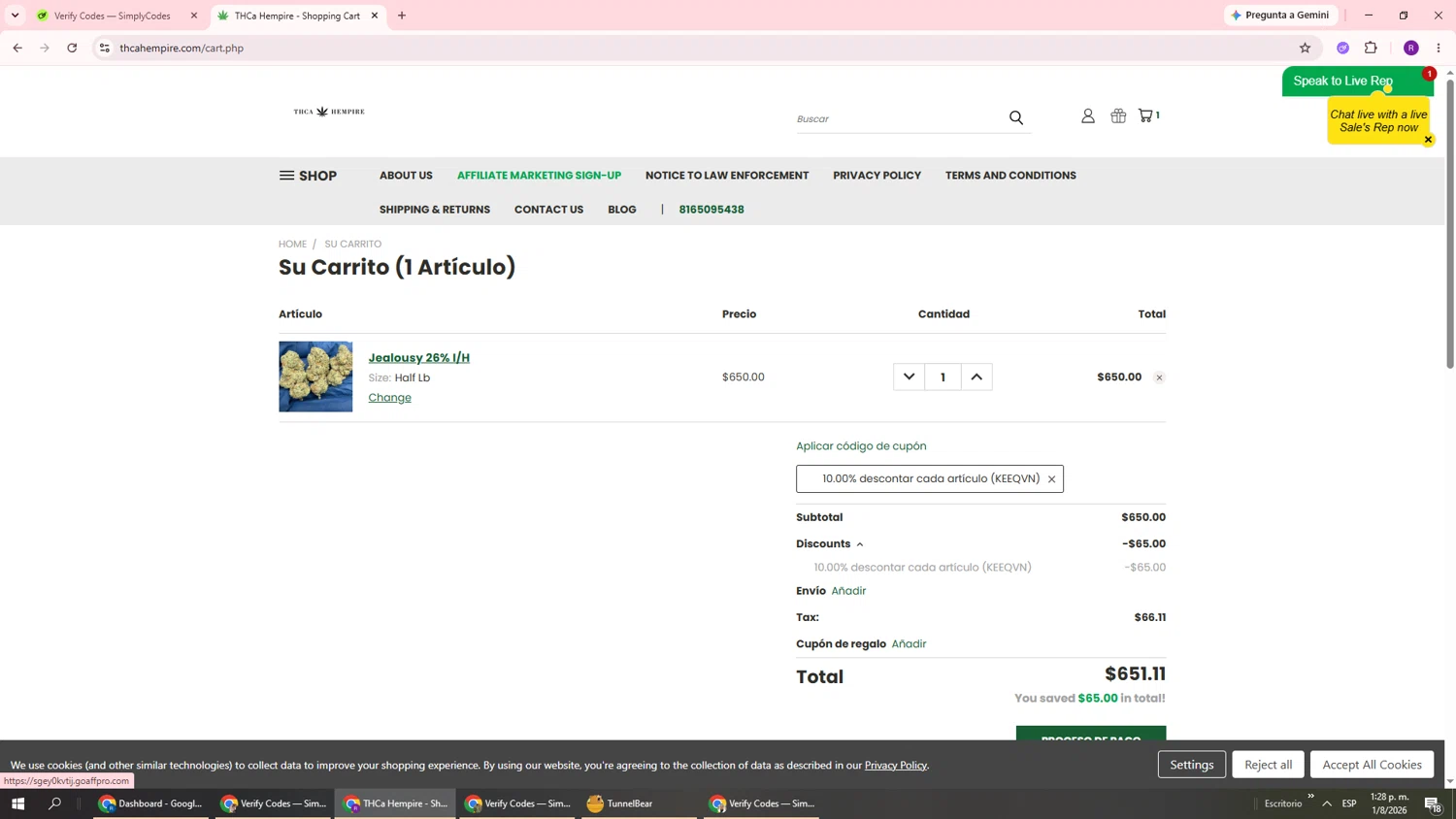Image resolution: width=1456 pixels, height=819 pixels.
Task: Click Change to edit item options
Action: [389, 398]
